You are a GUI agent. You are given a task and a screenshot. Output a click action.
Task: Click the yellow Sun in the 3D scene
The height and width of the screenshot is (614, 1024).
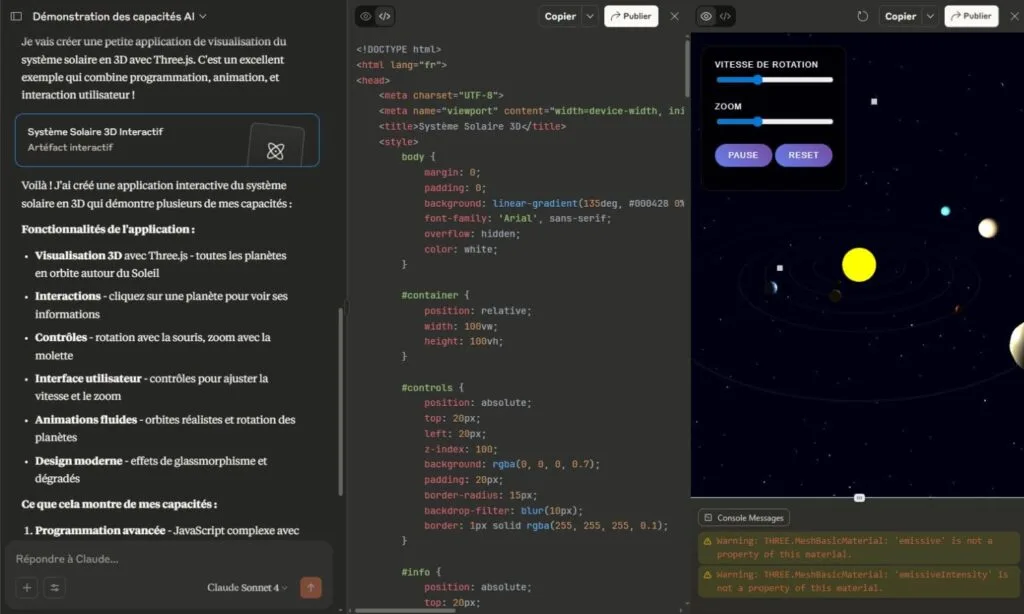click(859, 265)
